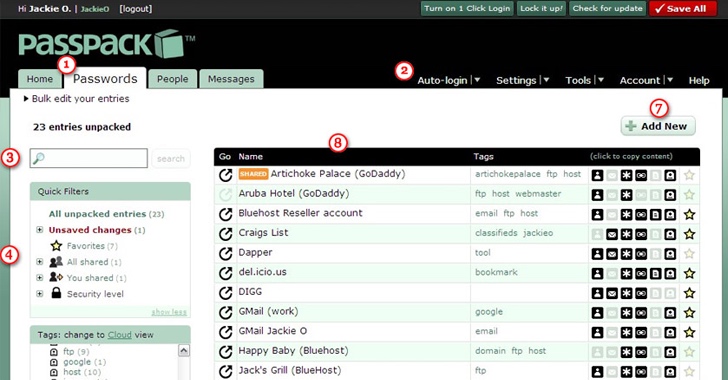Star the Aruba Hotel (GoDaddy) entry

tap(689, 195)
